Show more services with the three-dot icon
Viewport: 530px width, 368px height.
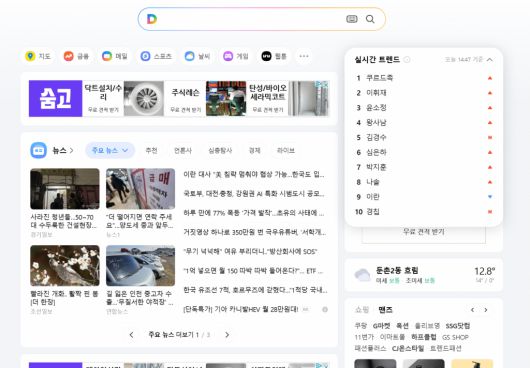[304, 56]
